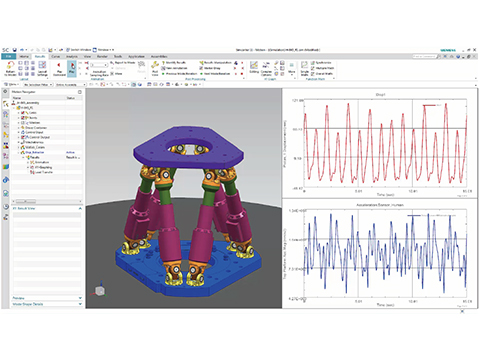Collapse the Results tree node
This screenshot has width=480, height=360.
(23, 157)
